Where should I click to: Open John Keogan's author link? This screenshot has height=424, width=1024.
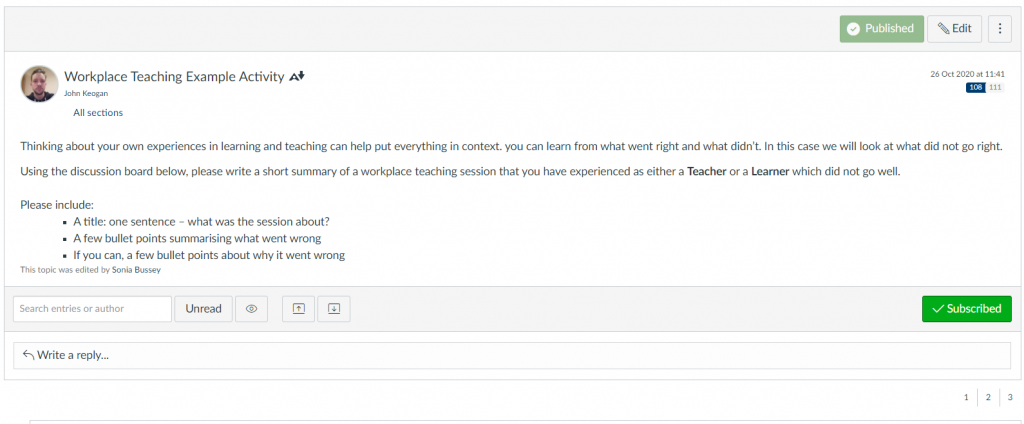click(x=85, y=94)
